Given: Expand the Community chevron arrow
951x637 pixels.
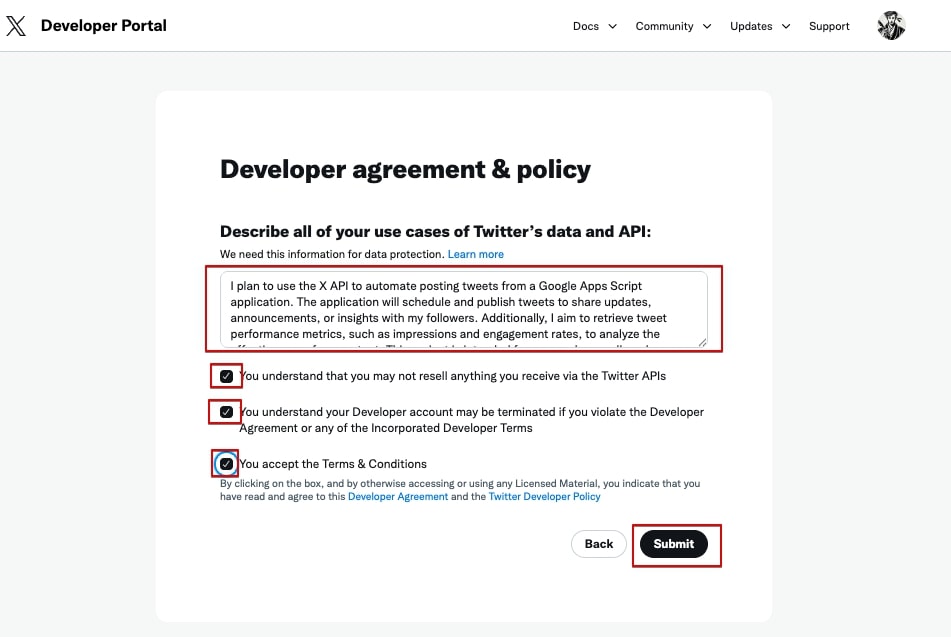Looking at the screenshot, I should [707, 26].
